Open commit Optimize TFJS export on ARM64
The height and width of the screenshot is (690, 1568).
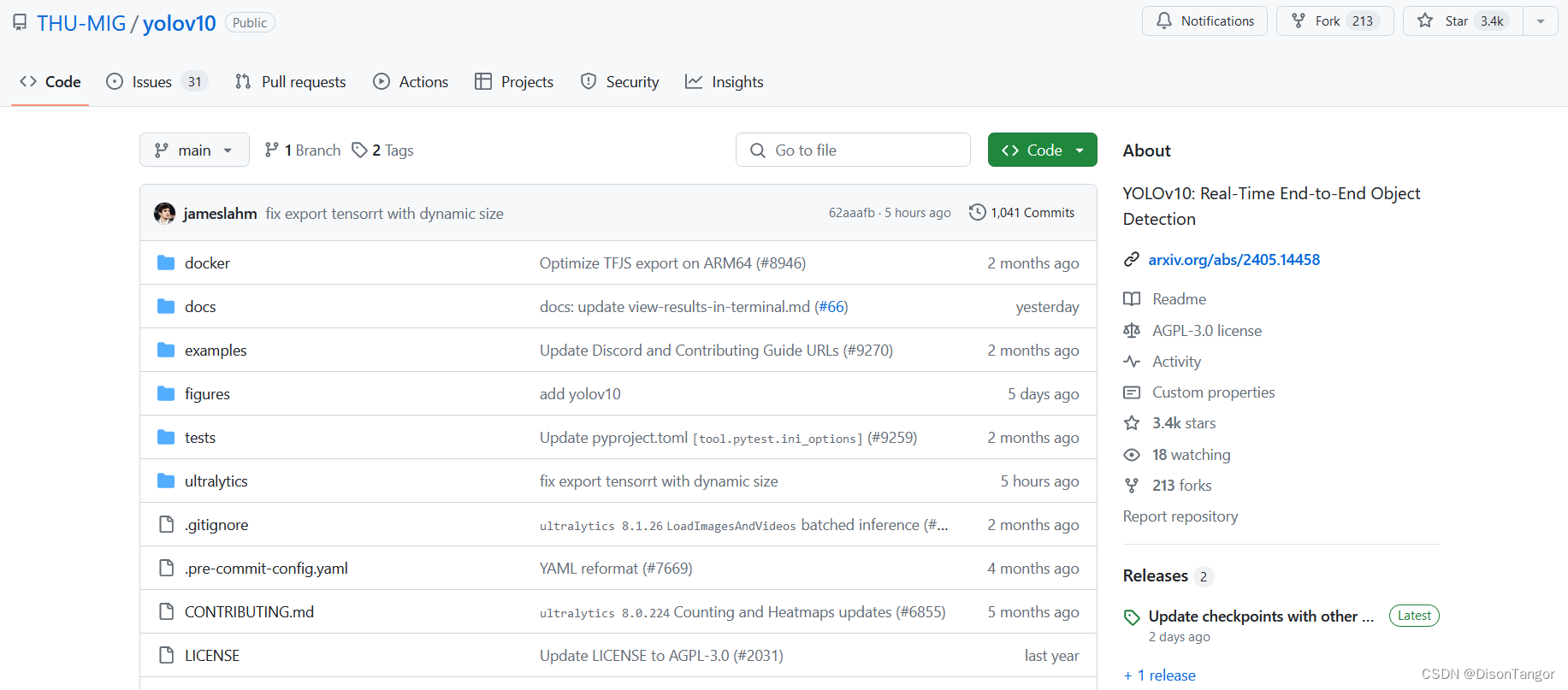tap(672, 263)
